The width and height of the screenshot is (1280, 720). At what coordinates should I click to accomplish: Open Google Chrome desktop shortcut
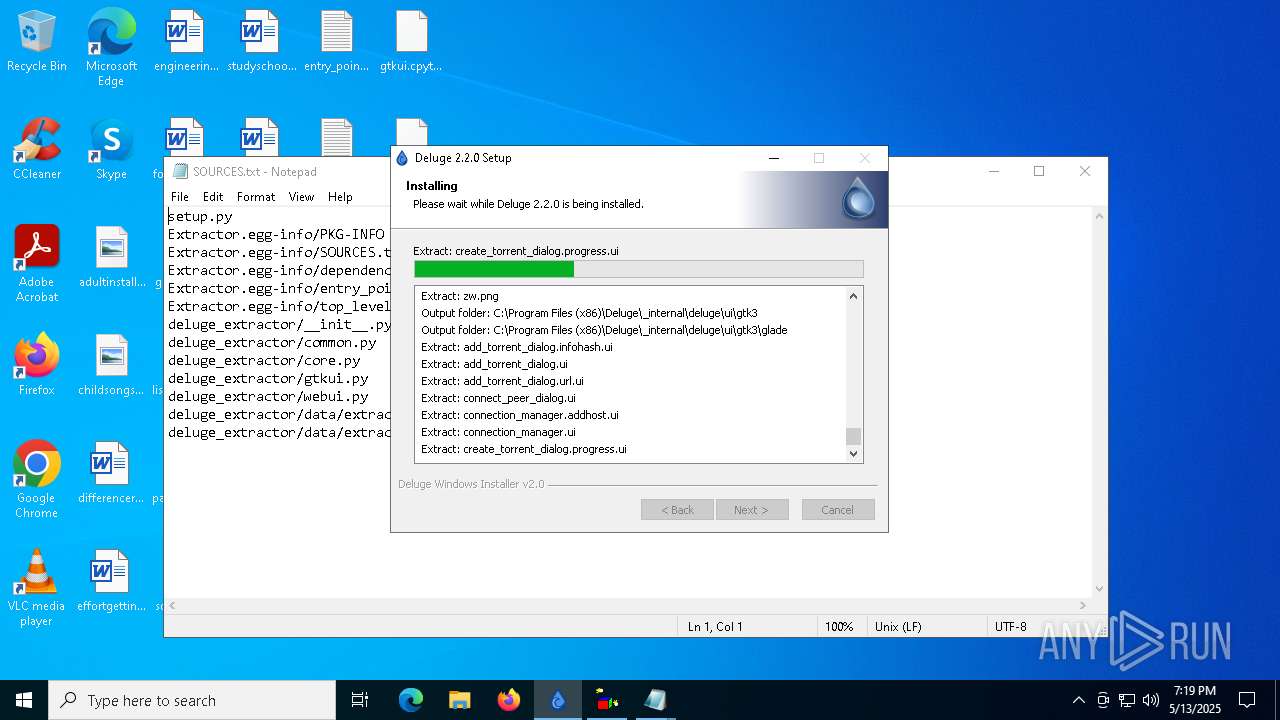pyautogui.click(x=37, y=480)
